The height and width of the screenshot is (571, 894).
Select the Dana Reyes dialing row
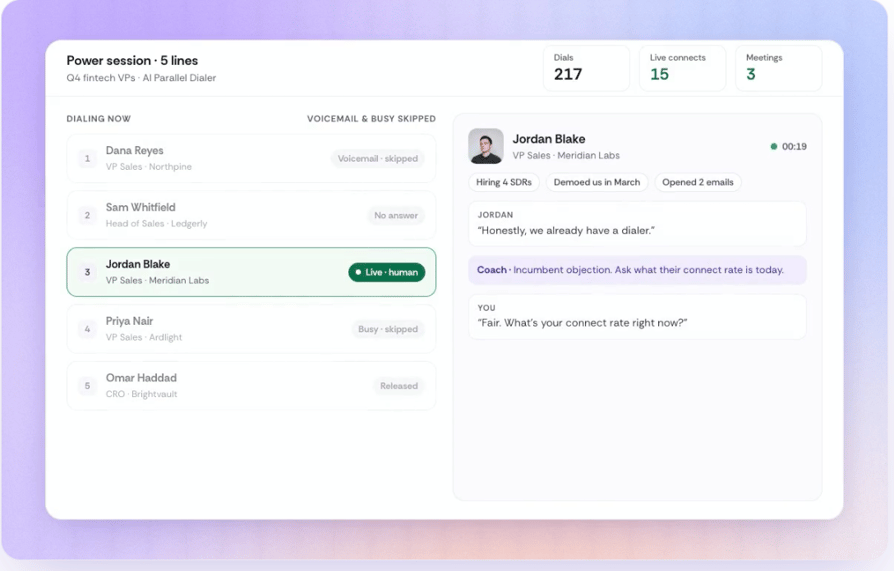click(x=251, y=159)
